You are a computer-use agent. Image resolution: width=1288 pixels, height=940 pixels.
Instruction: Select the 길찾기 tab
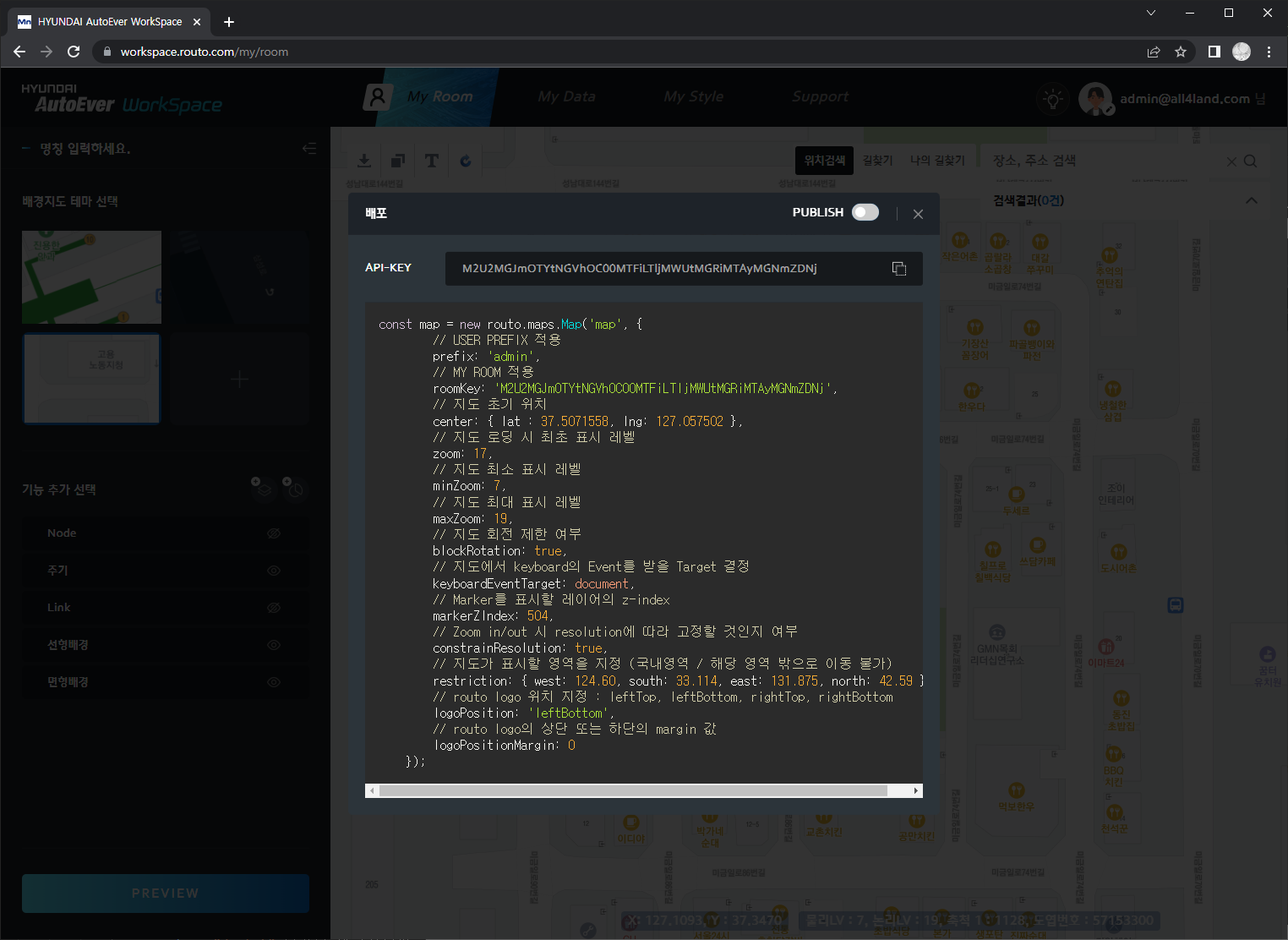[x=877, y=160]
